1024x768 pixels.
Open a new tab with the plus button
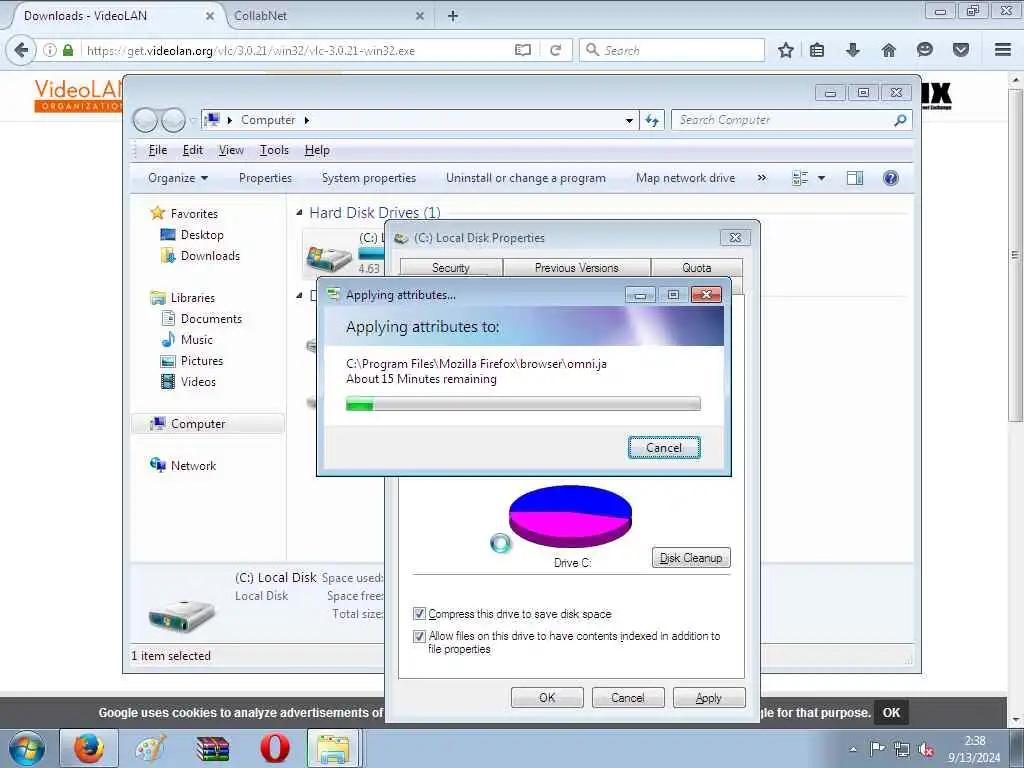(x=453, y=16)
